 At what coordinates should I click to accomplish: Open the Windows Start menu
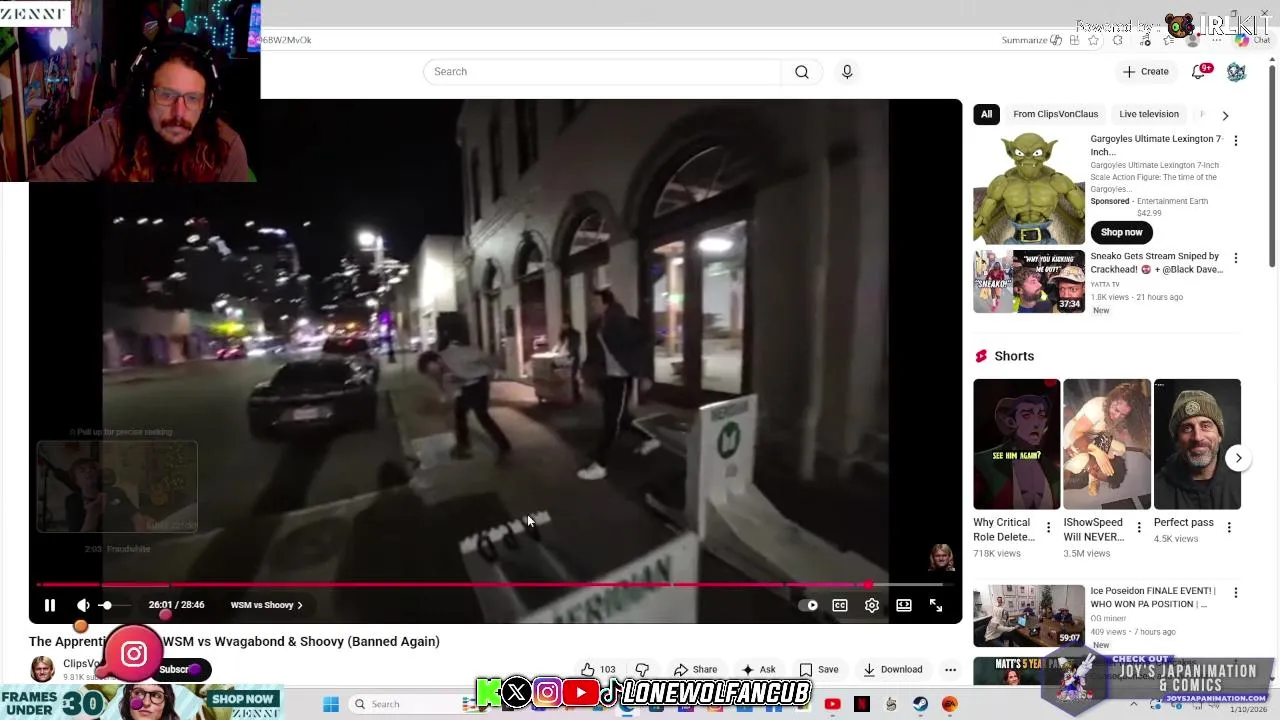[331, 704]
